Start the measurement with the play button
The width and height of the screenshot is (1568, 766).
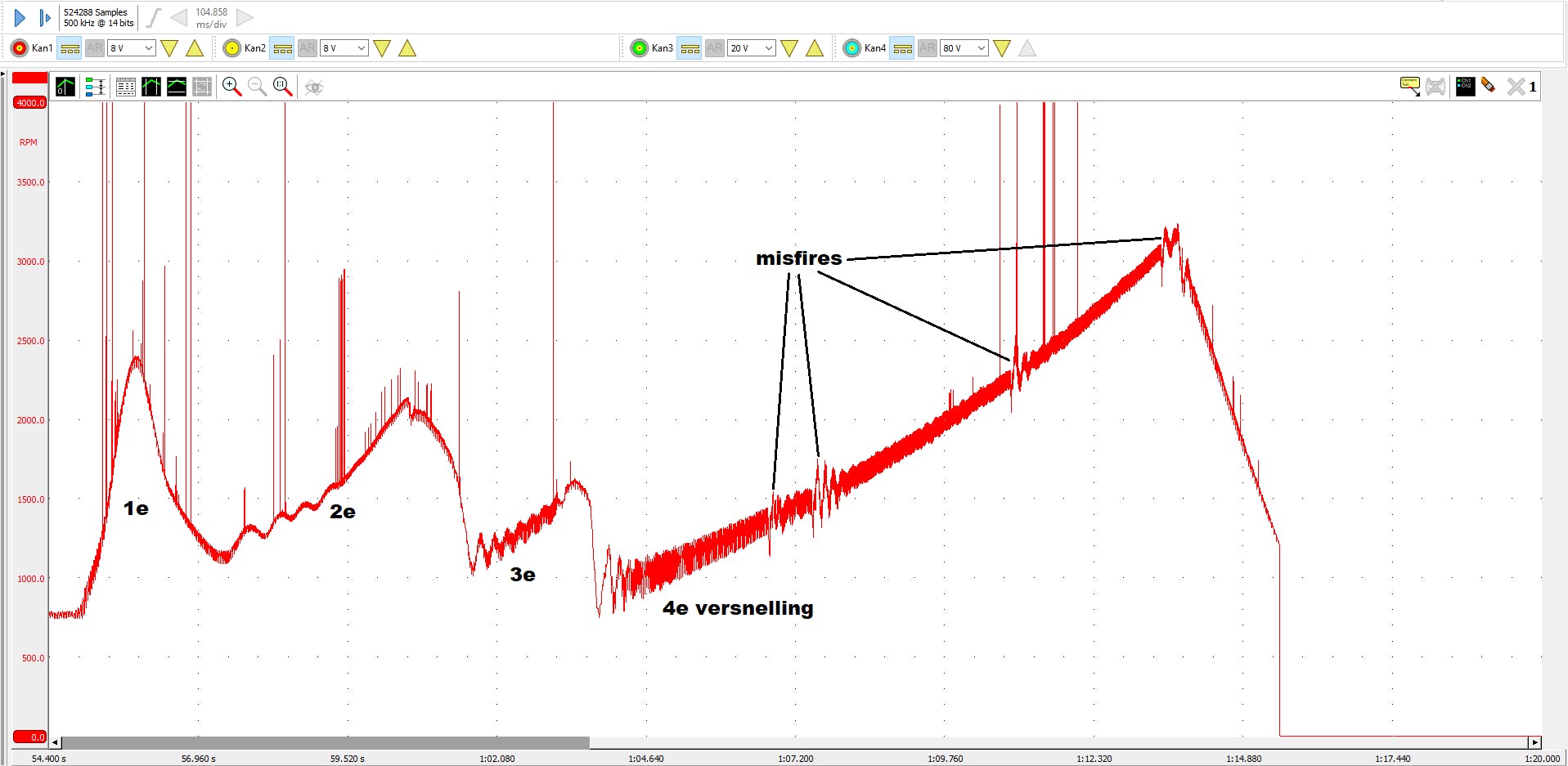point(20,17)
